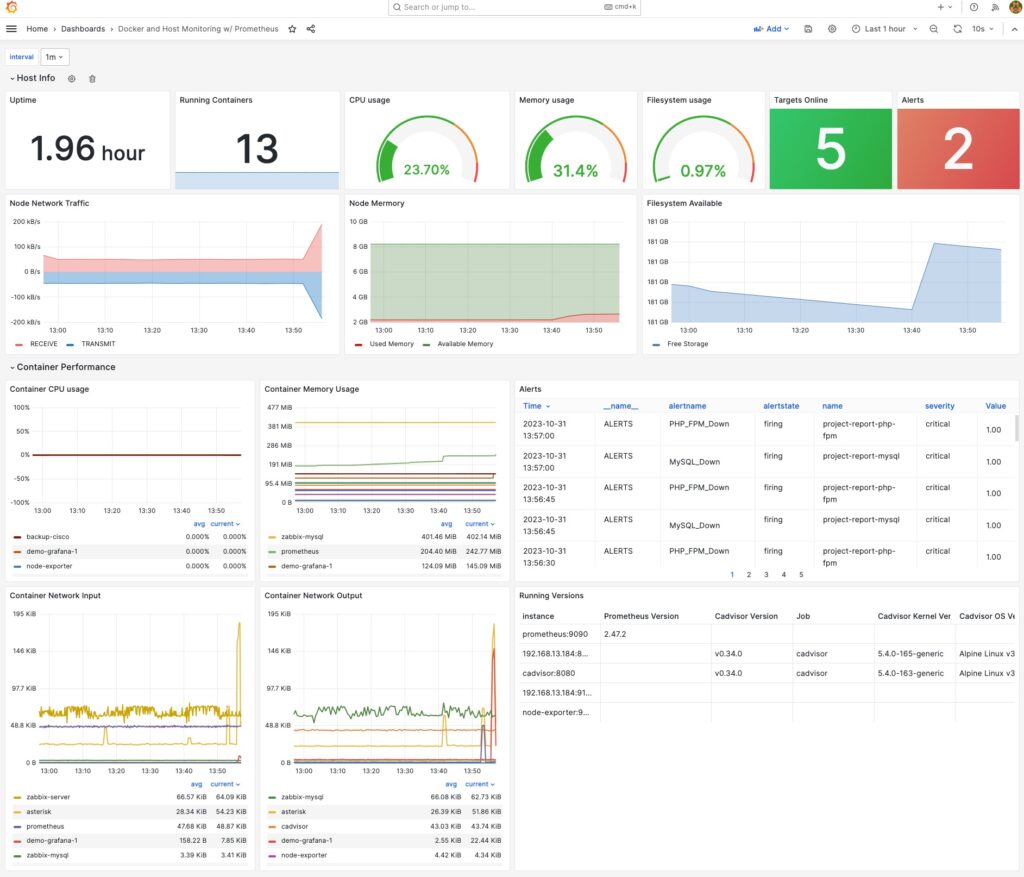Screen dimensions: 1024x877
Task: Delete the Host Info row
Action: point(92,78)
